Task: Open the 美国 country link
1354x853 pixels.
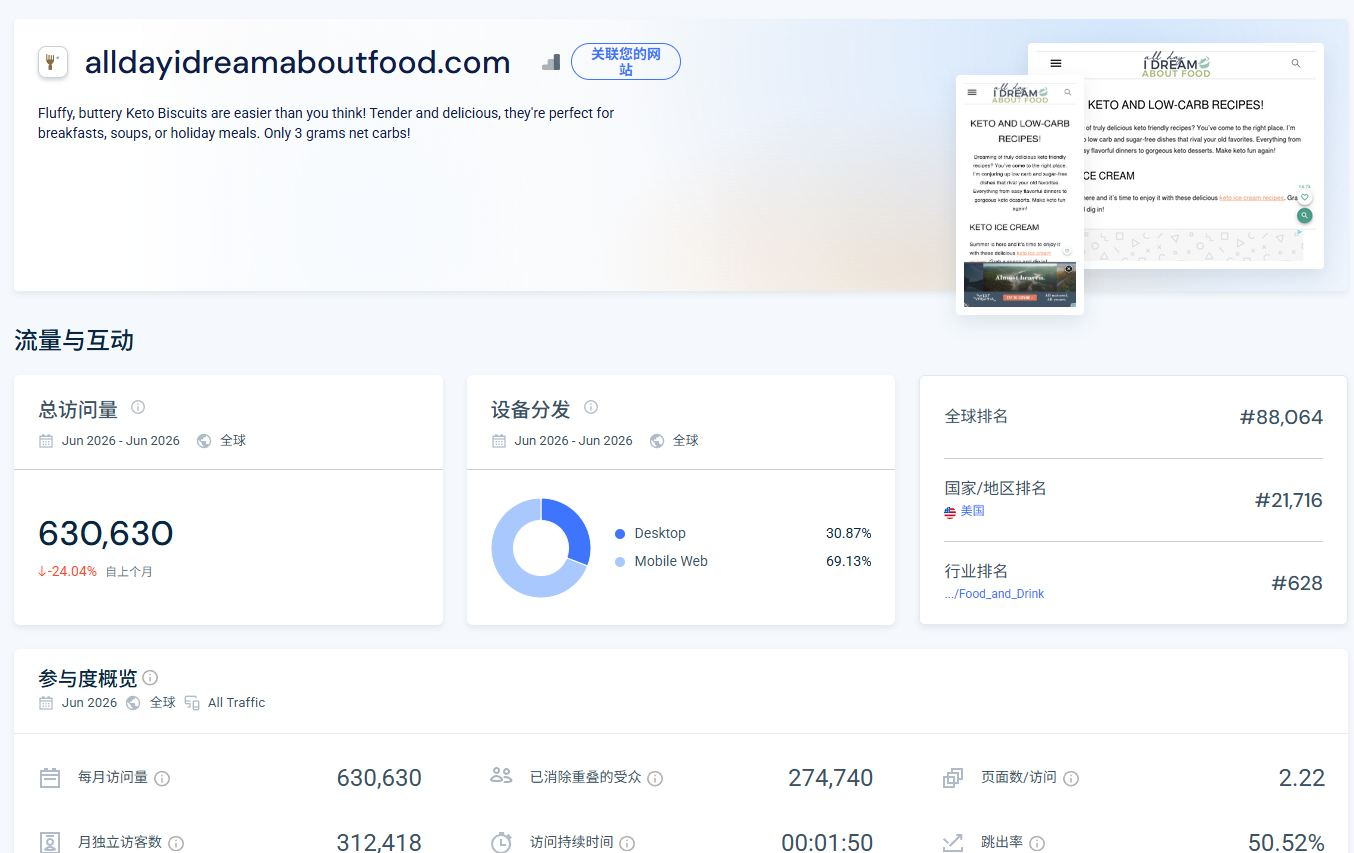Action: pos(972,511)
